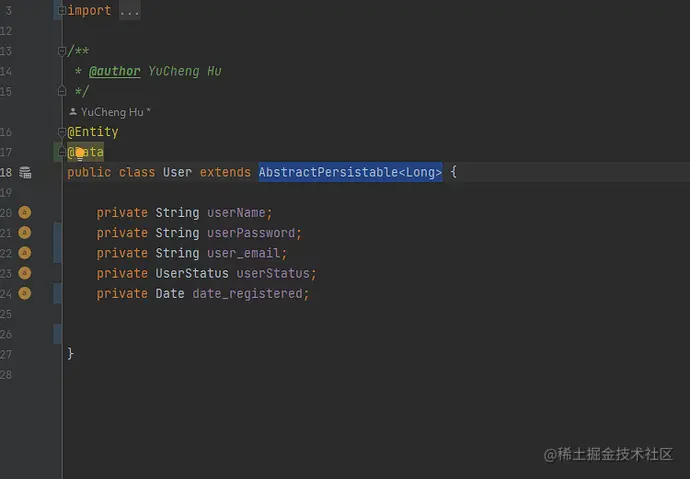Click the closing brace at line 27
This screenshot has width=690, height=479.
tap(70, 354)
